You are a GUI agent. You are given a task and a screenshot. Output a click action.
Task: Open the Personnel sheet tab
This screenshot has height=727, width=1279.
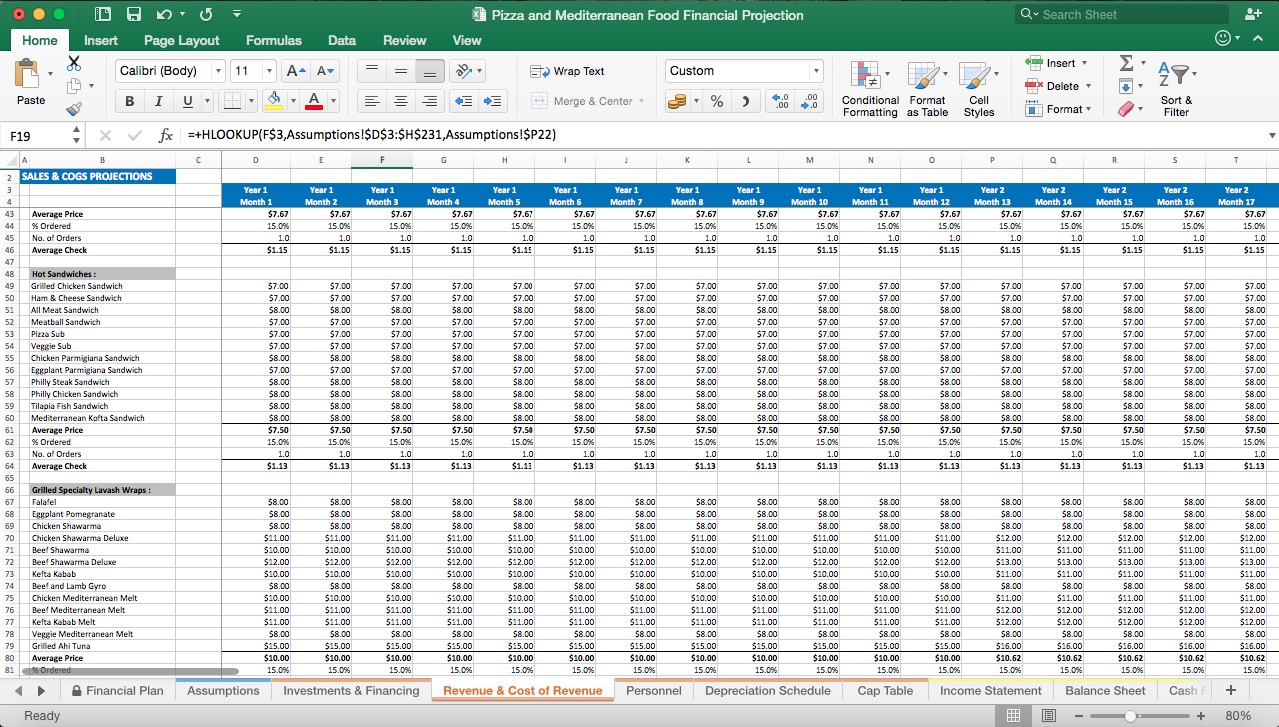click(x=653, y=691)
